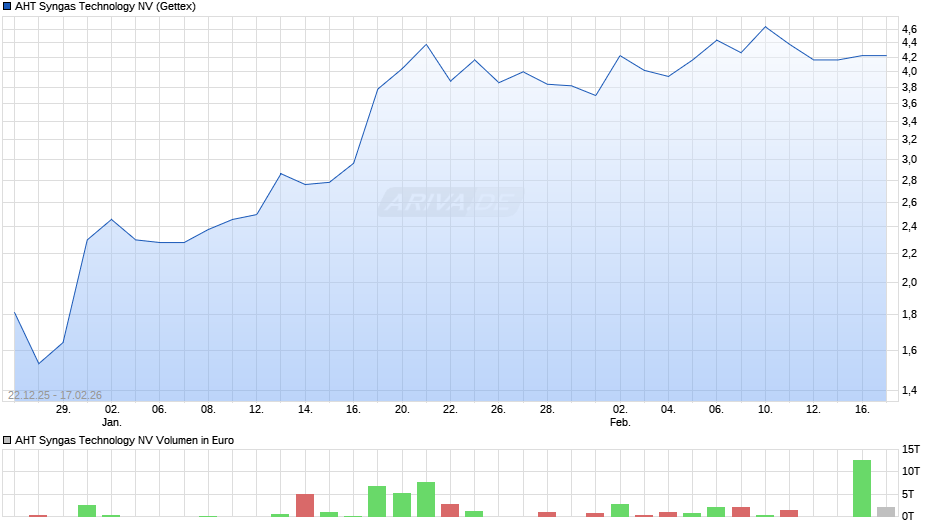Viewport: 940px width, 526px height.
Task: Click the green volume bar at 02. January
Action: point(111,515)
